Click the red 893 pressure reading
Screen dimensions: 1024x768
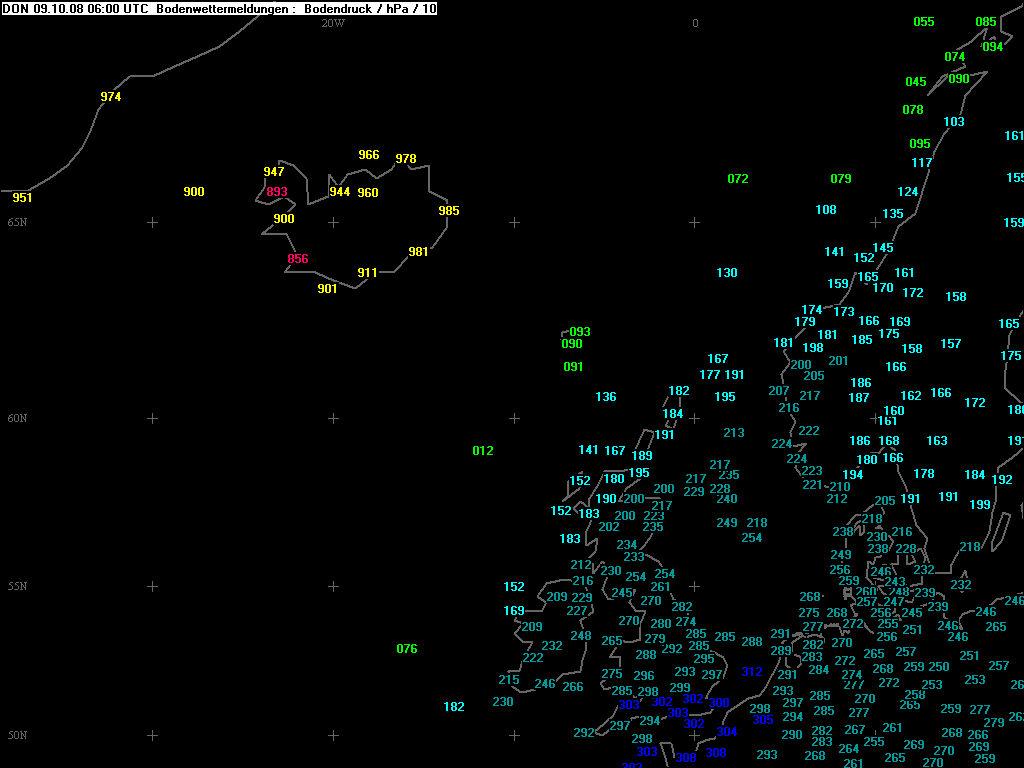coord(277,192)
